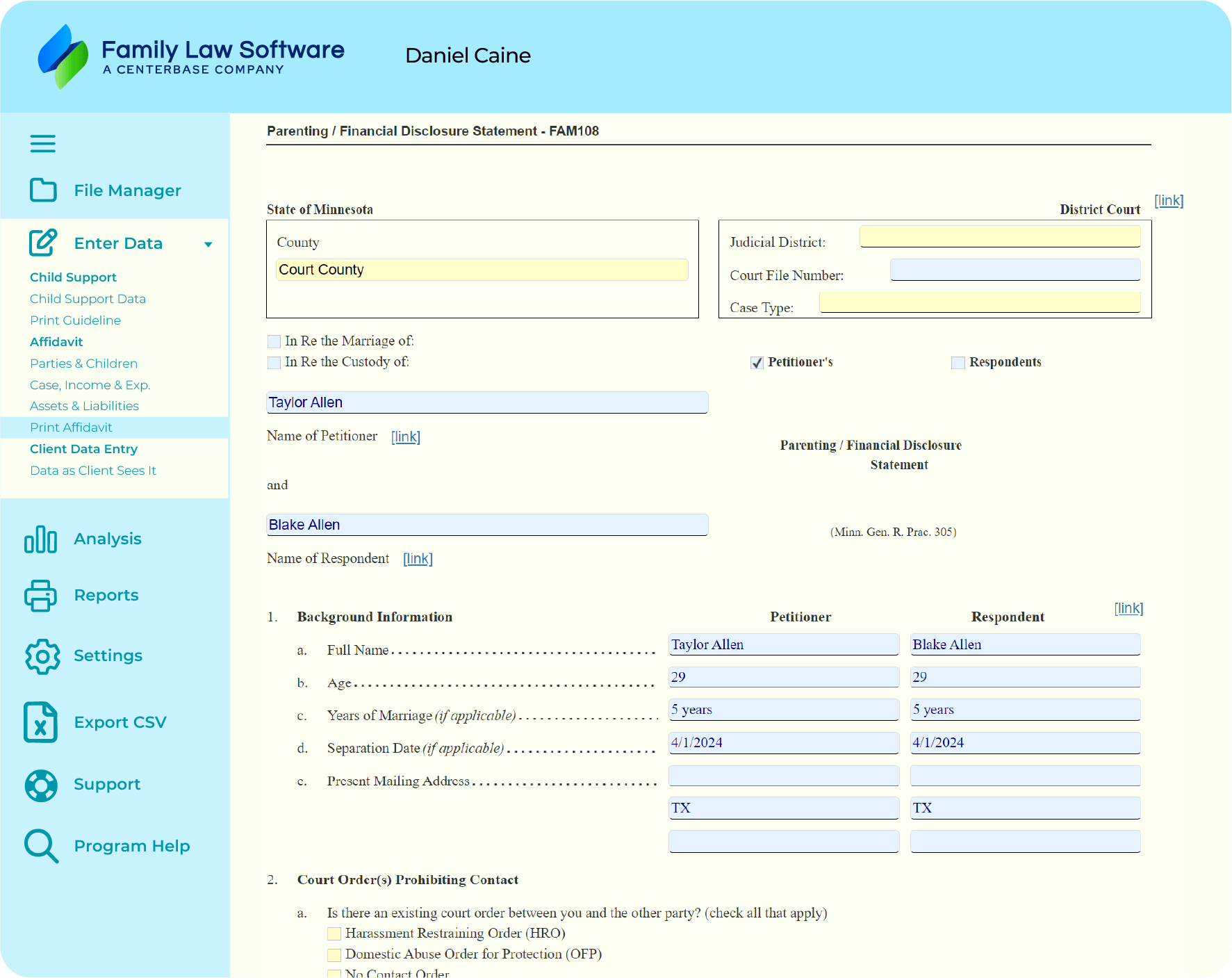Uncheck the Petitioner's checkbox

tap(757, 362)
